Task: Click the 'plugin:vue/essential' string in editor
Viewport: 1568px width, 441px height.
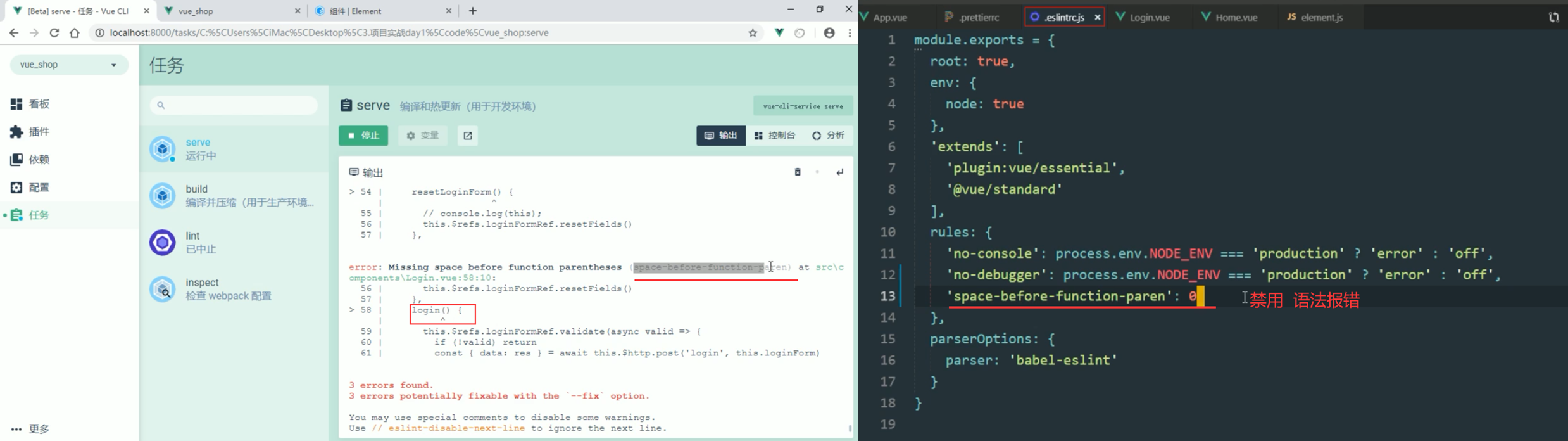Action: pyautogui.click(x=1031, y=168)
